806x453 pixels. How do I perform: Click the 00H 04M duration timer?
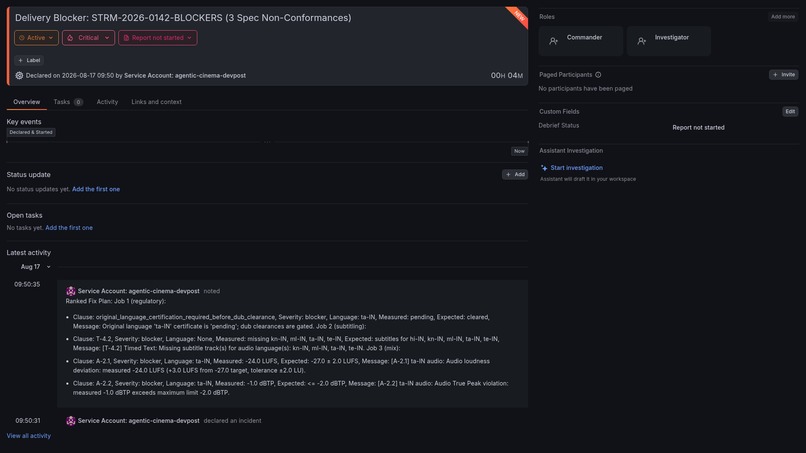tap(506, 76)
